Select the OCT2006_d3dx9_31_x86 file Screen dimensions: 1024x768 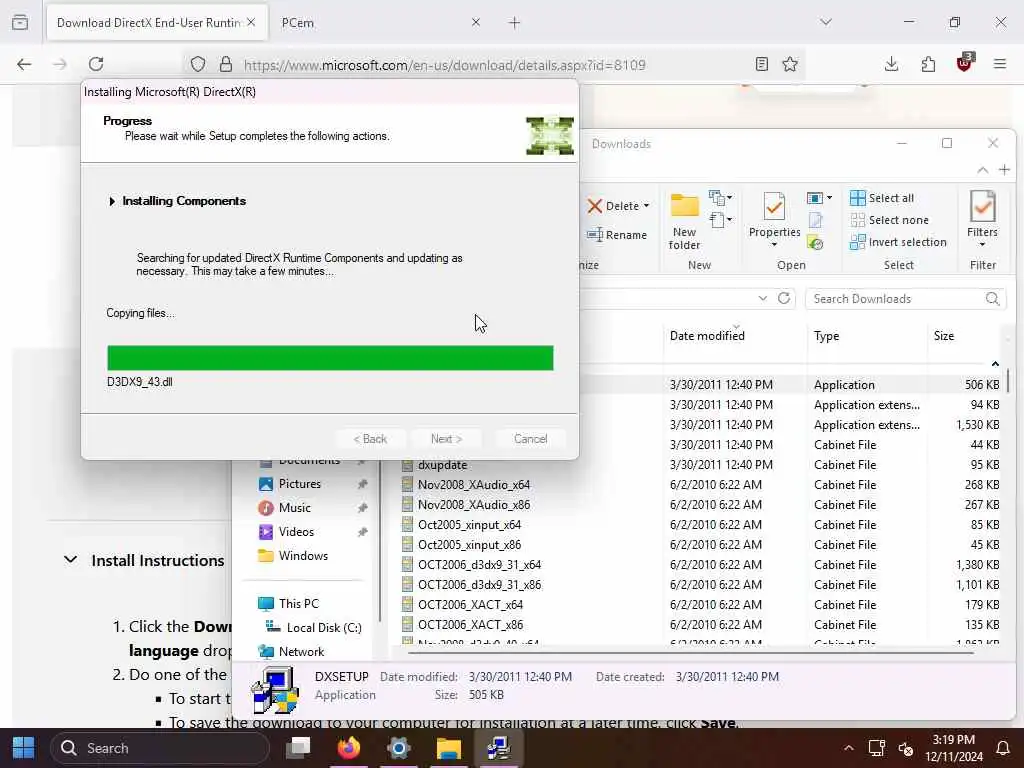[x=479, y=584]
